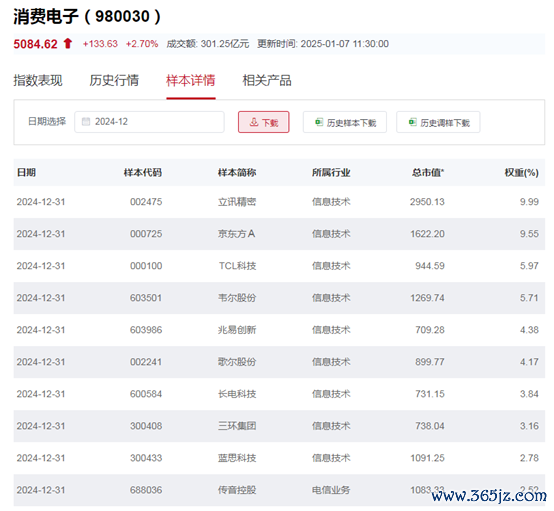Image resolution: width=554 pixels, height=511 pixels.
Task: Click weight value 2.78
Action: click(529, 458)
